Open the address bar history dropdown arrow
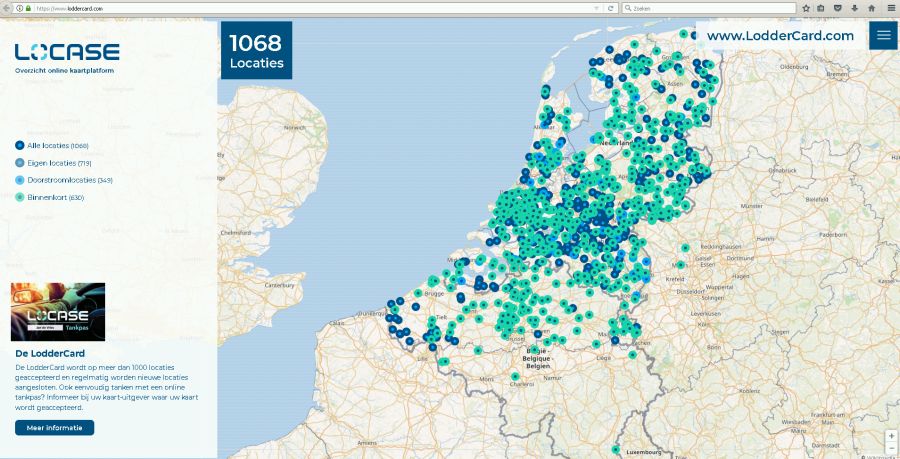900x459 pixels. tap(596, 9)
